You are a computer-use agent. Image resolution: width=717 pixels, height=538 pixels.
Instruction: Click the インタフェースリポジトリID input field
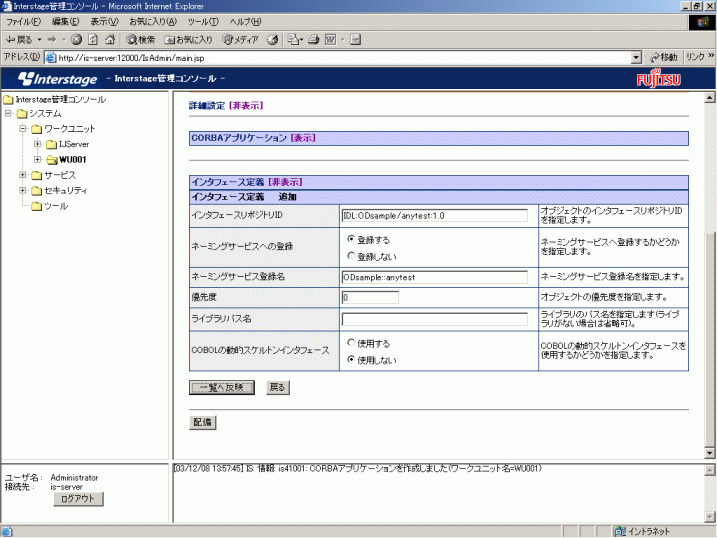tap(434, 215)
